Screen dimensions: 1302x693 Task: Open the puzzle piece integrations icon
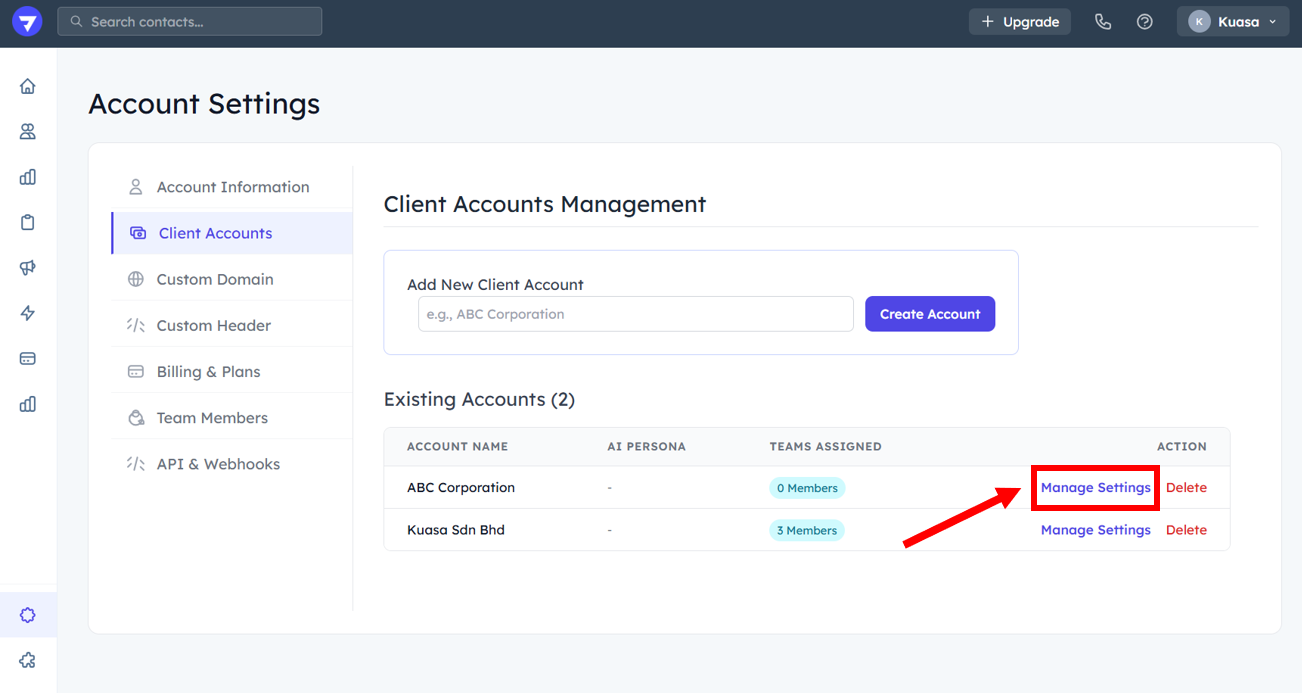[x=28, y=660]
